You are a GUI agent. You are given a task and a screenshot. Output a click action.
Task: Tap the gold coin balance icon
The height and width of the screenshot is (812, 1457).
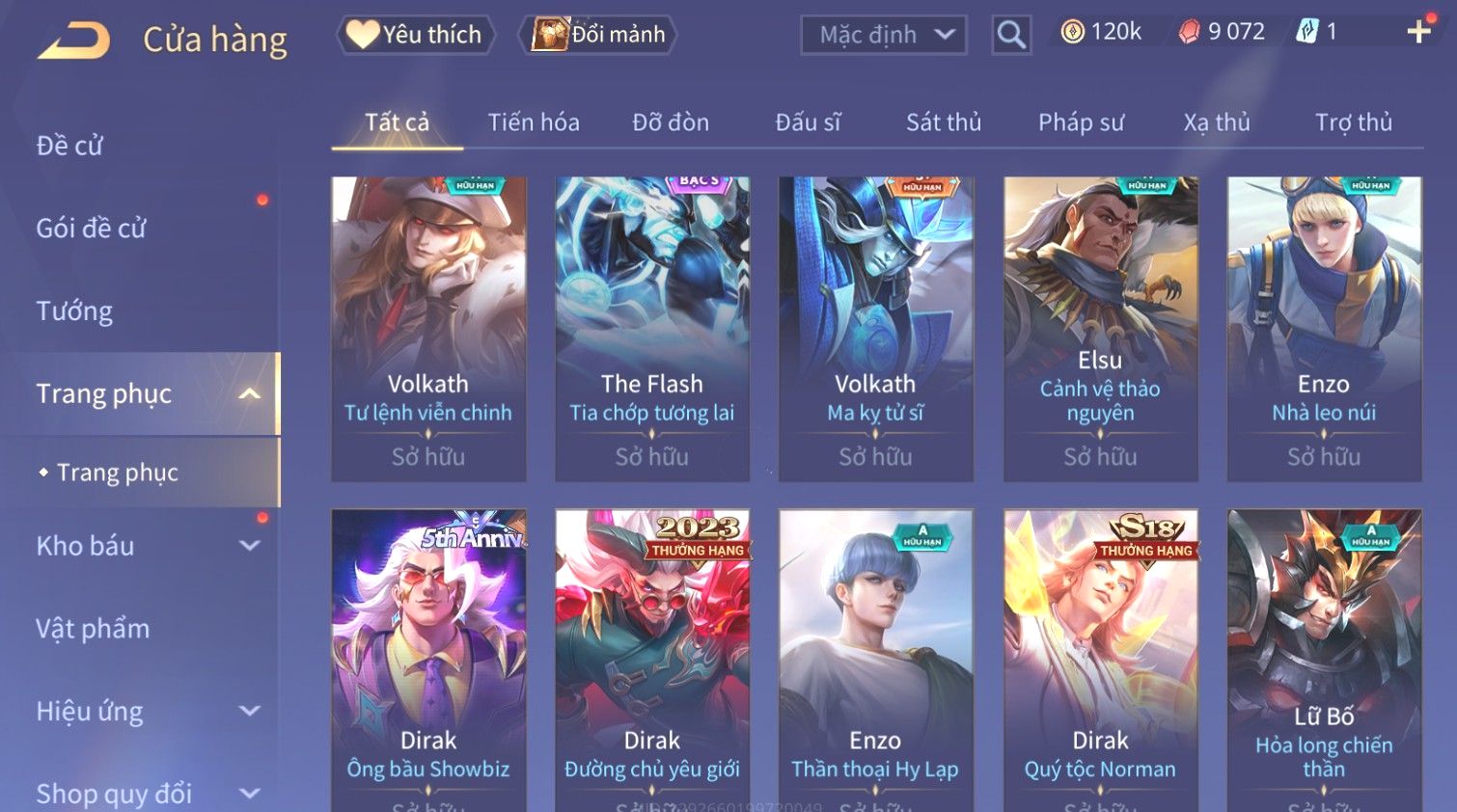click(1072, 32)
